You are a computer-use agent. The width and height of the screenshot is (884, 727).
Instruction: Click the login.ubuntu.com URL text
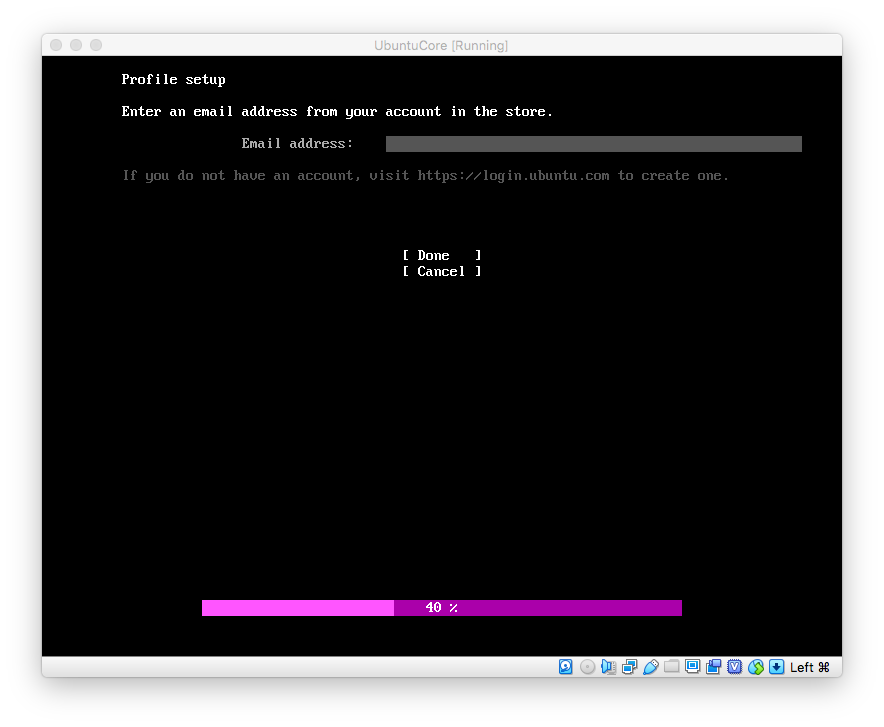tap(513, 176)
